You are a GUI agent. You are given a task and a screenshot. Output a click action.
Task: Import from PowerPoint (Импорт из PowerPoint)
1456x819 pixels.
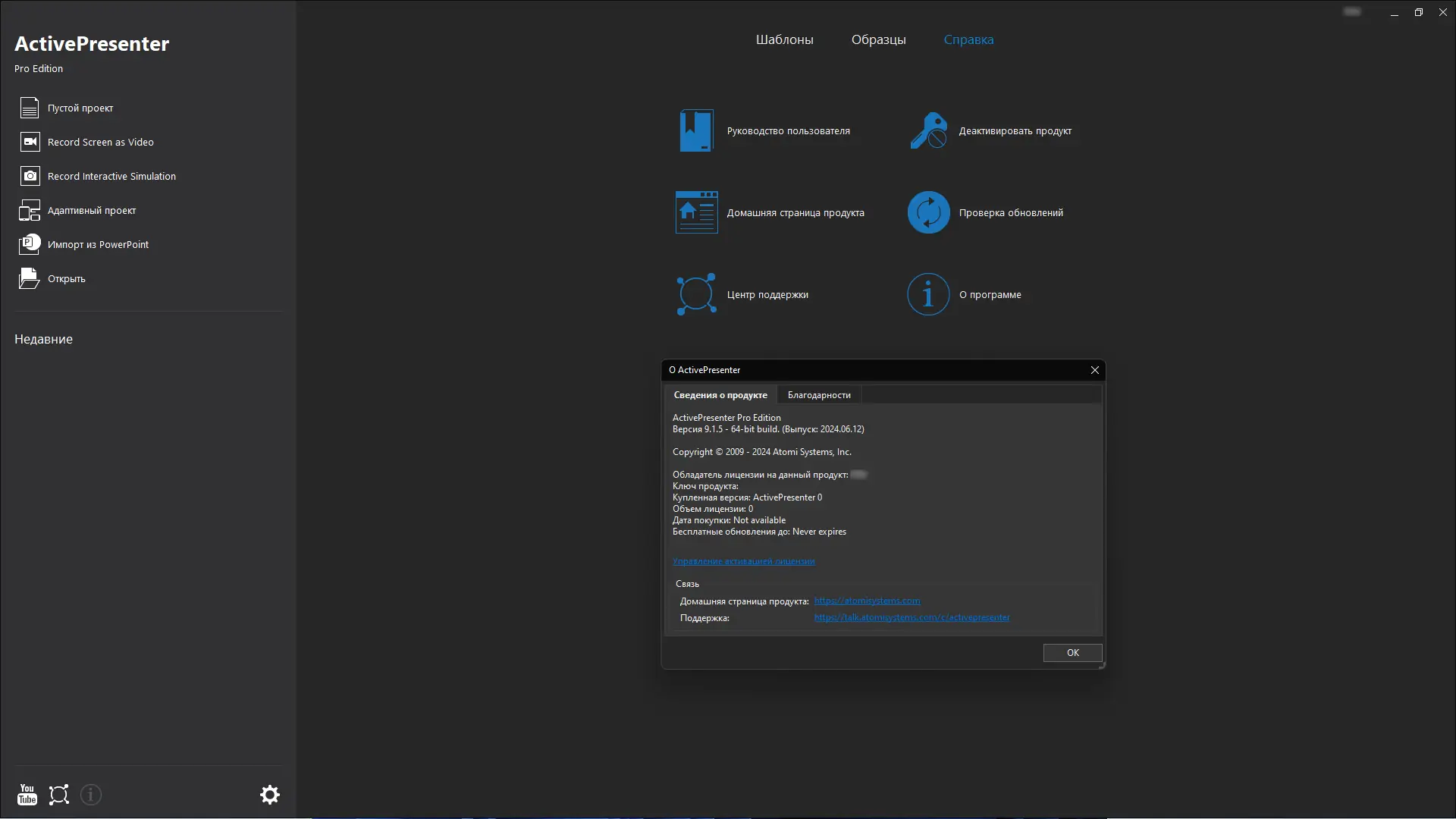[x=97, y=245]
